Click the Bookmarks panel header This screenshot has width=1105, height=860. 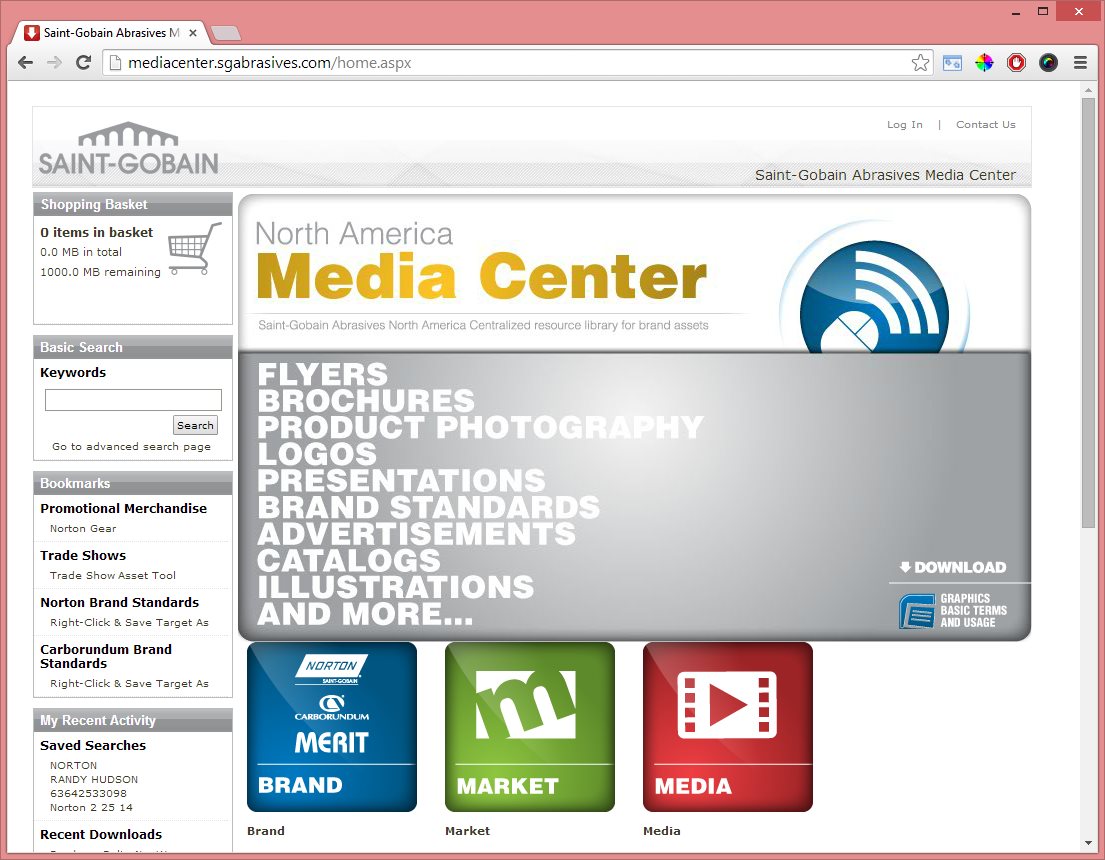(x=132, y=483)
